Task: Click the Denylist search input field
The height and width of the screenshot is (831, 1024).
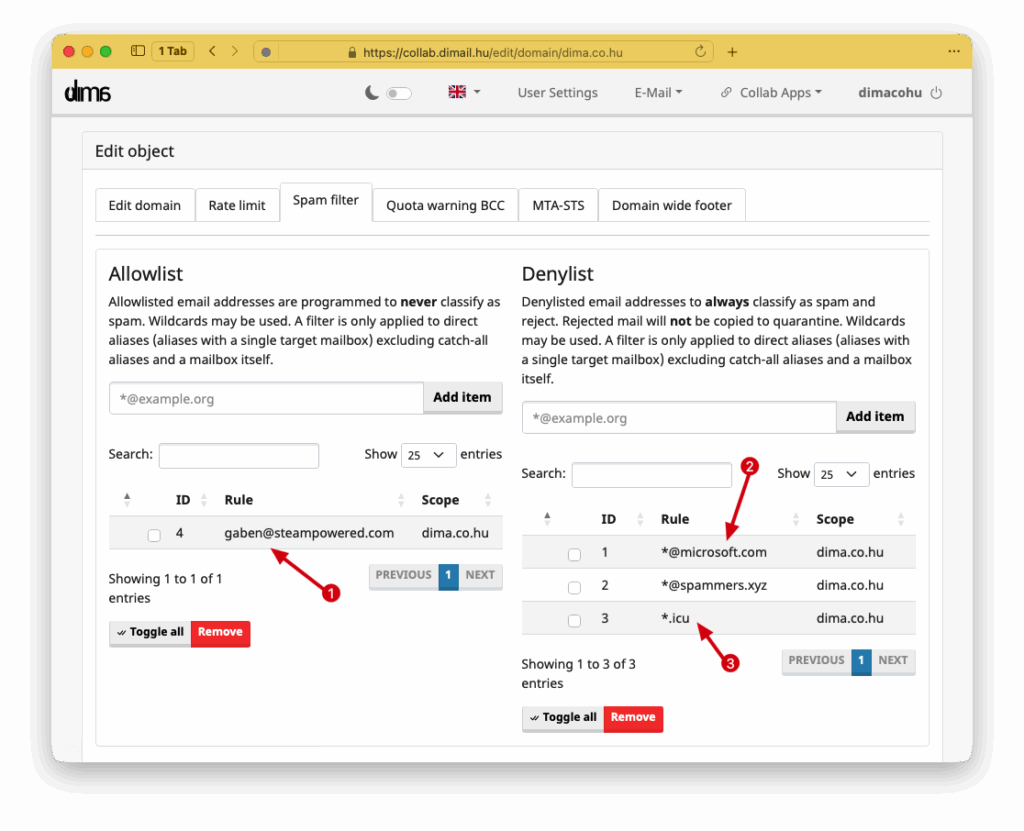Action: click(x=651, y=474)
